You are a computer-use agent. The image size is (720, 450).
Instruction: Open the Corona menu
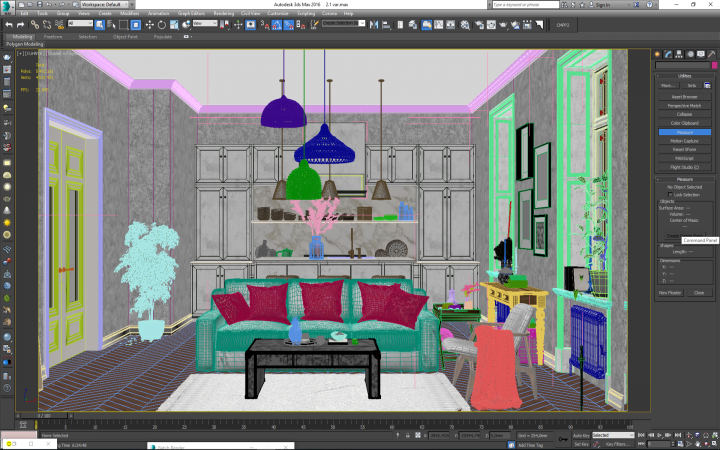click(x=329, y=14)
